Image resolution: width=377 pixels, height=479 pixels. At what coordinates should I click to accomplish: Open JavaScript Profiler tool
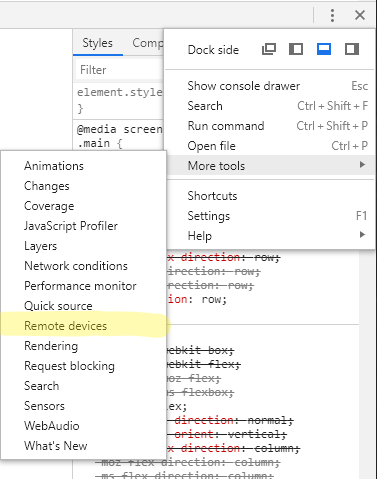83,226
